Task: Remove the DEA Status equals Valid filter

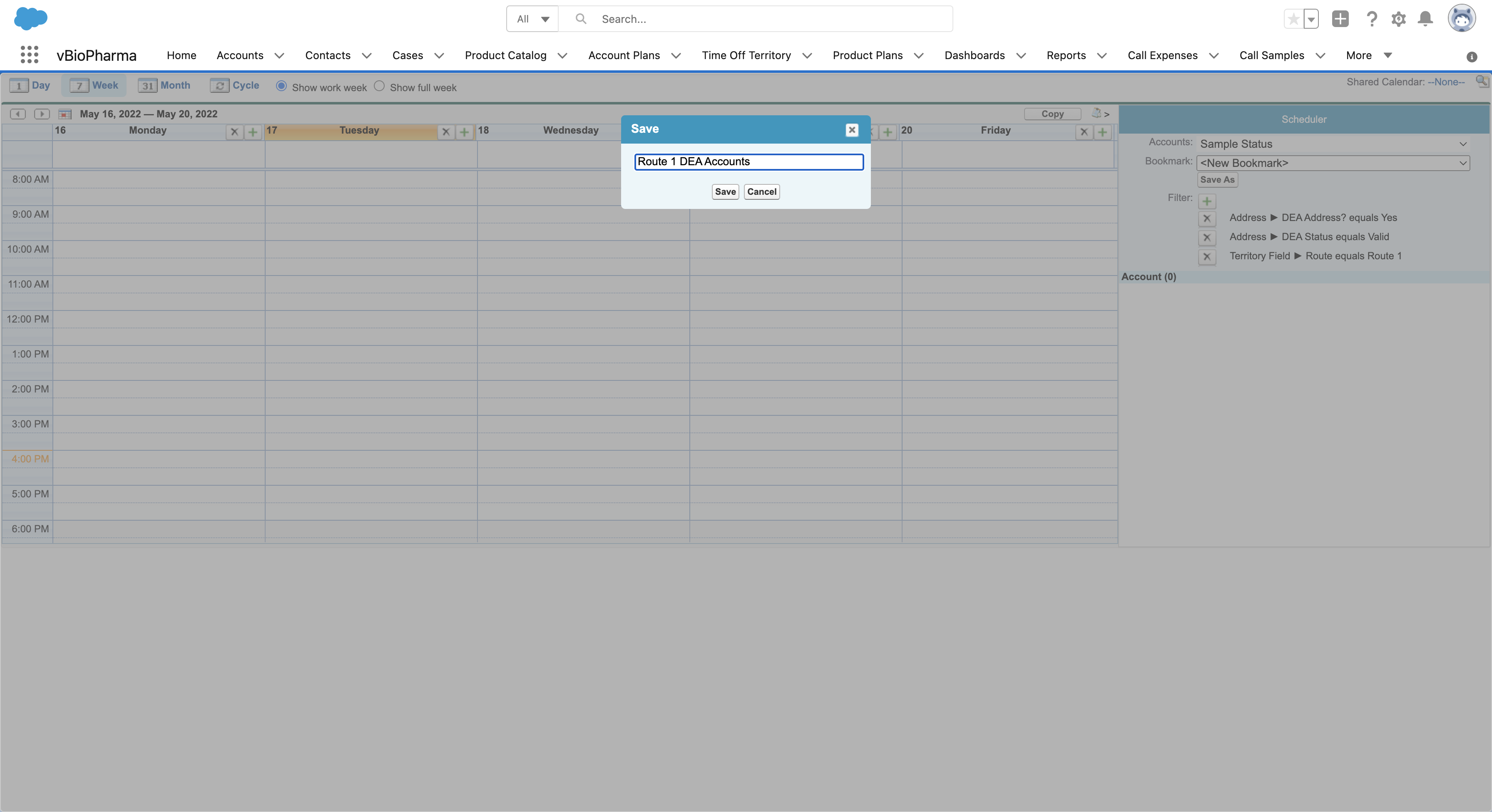Action: pos(1206,238)
